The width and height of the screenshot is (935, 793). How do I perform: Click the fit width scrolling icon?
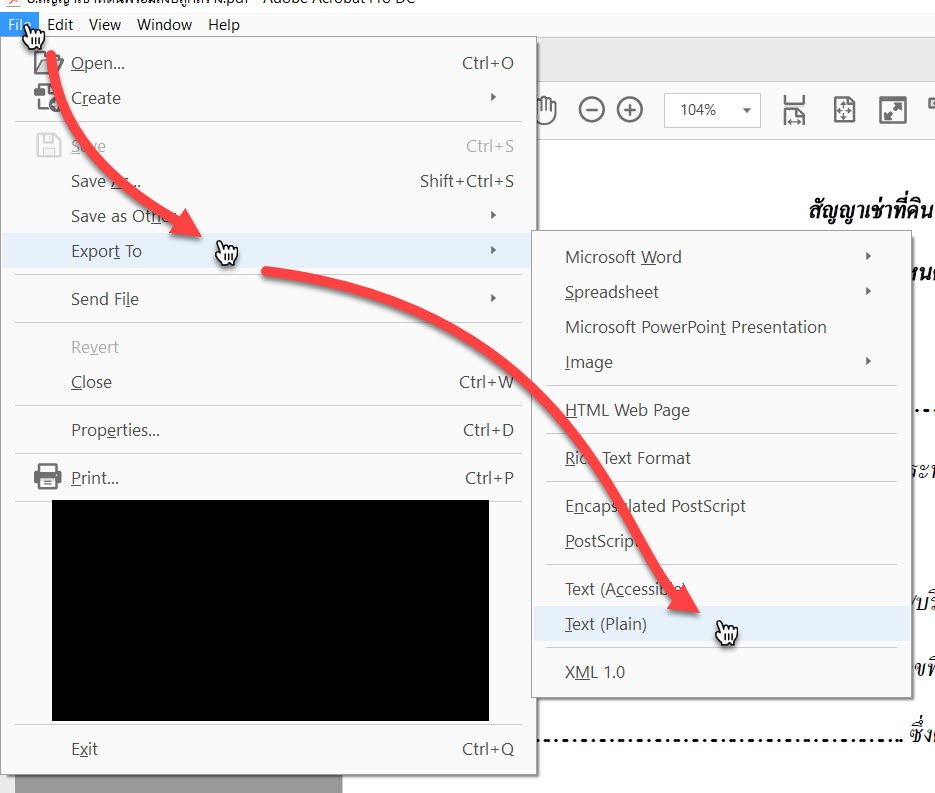pyautogui.click(x=794, y=110)
